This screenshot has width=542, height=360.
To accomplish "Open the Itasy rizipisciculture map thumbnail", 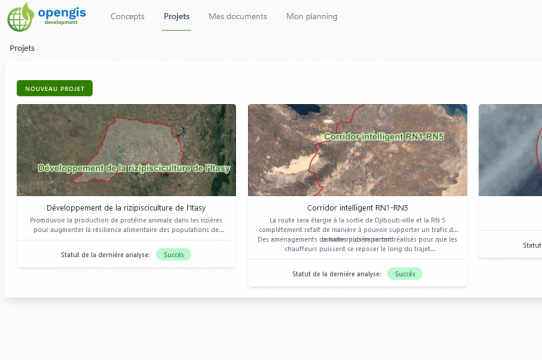I will click(126, 150).
